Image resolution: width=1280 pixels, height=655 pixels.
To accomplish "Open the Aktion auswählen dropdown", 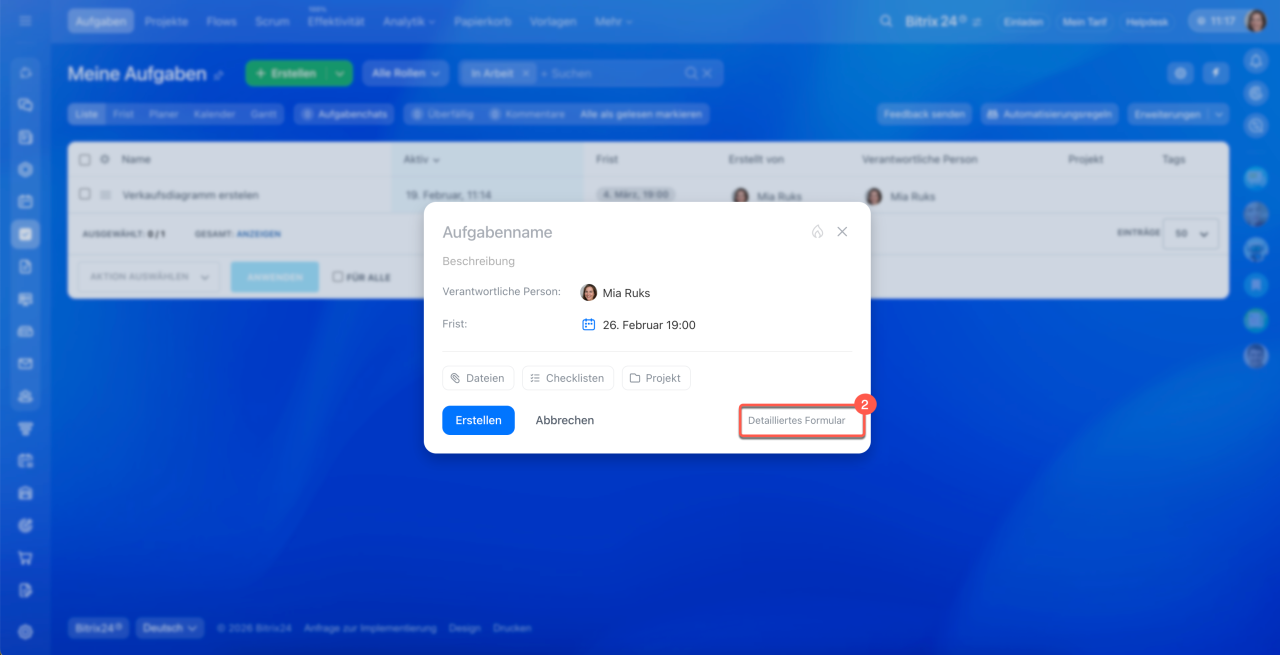I will pyautogui.click(x=149, y=277).
